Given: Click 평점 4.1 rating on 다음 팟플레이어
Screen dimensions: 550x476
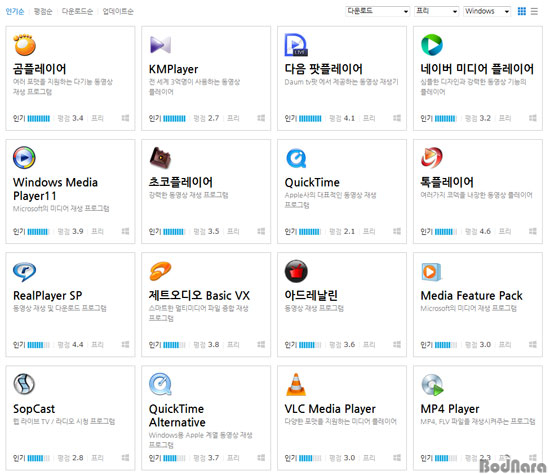Looking at the screenshot, I should (x=342, y=118).
